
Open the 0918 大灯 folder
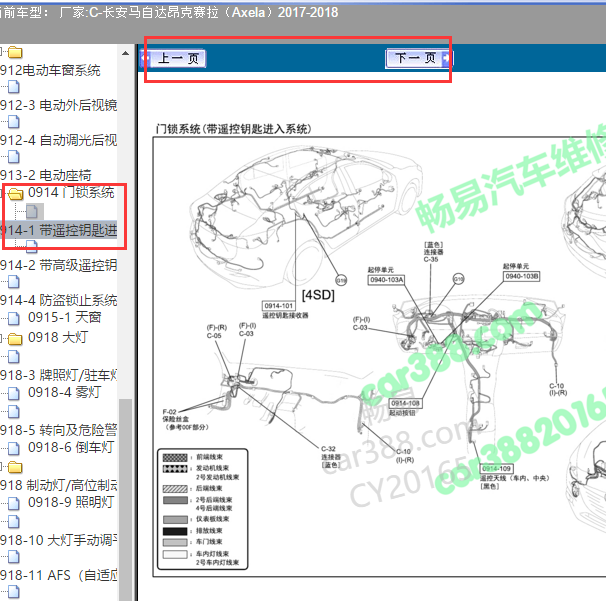pos(58,337)
